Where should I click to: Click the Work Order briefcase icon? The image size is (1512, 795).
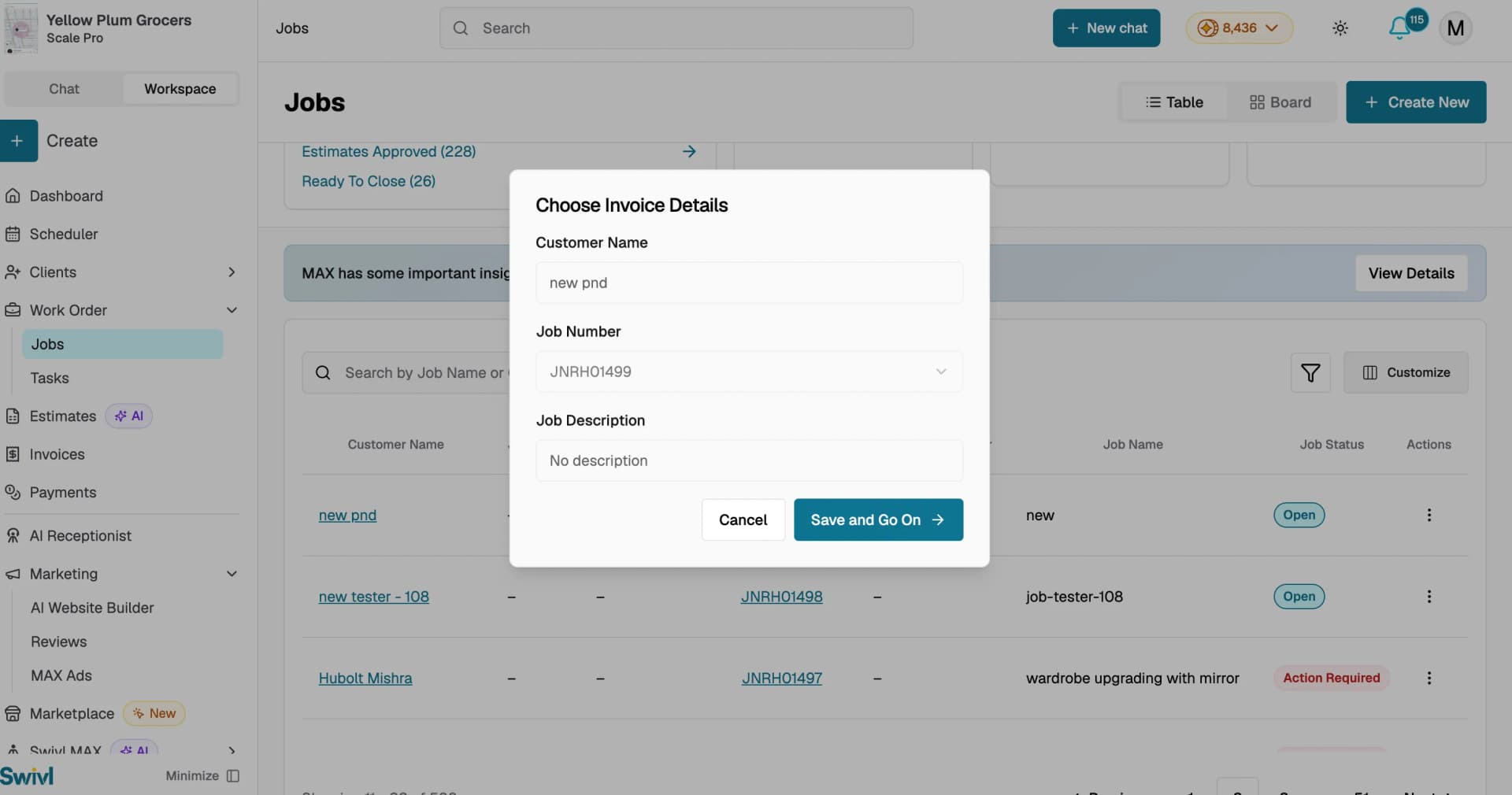tap(13, 310)
